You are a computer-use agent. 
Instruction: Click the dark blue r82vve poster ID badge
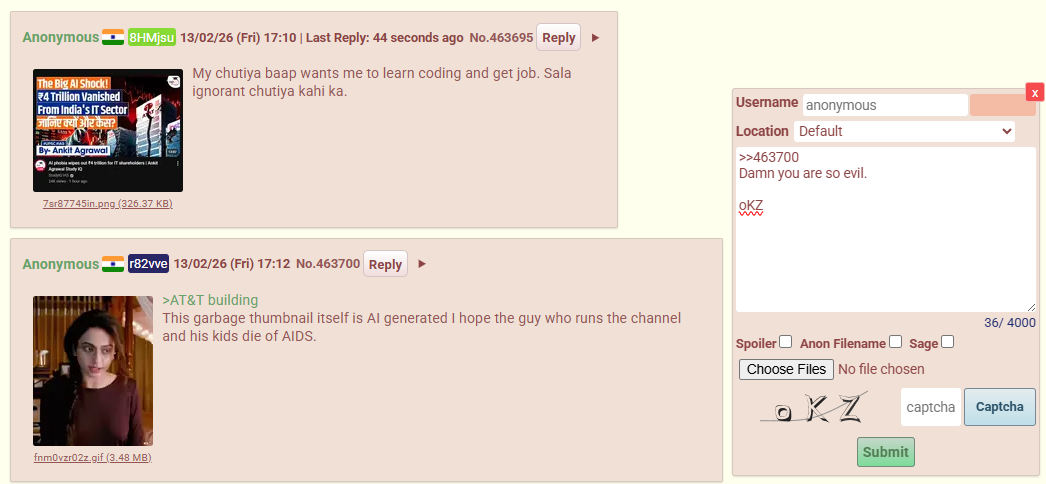(148, 264)
